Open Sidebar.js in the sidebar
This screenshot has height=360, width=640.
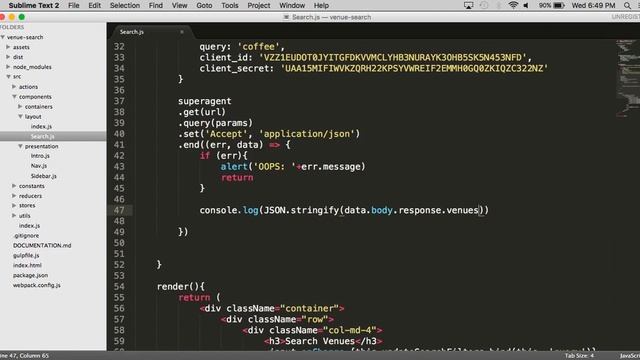44,176
